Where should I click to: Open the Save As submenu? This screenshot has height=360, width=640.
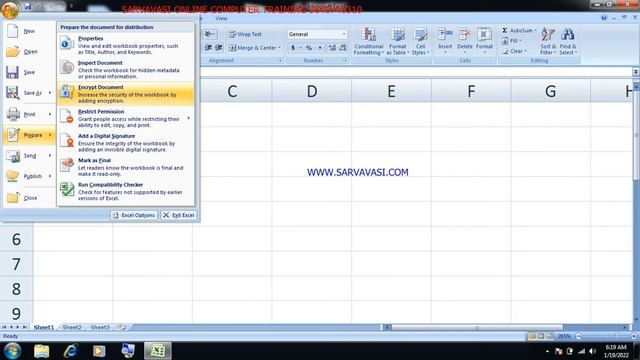(x=29, y=93)
